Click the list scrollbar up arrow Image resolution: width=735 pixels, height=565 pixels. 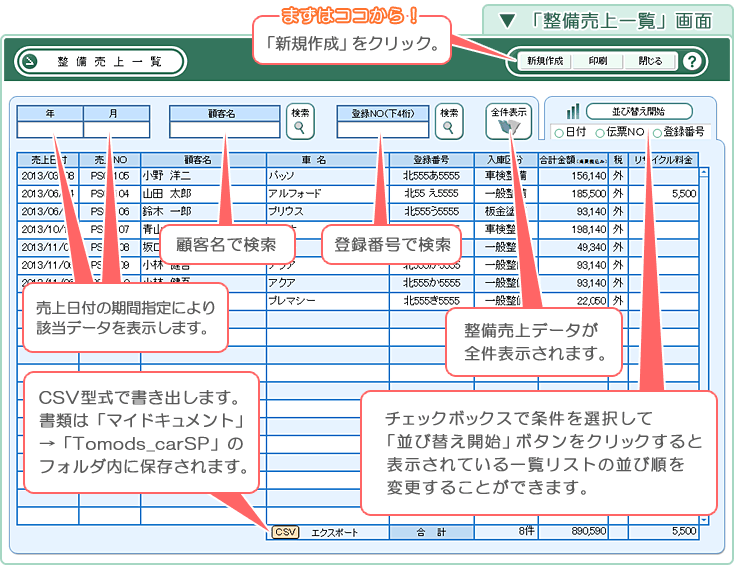coord(704,172)
